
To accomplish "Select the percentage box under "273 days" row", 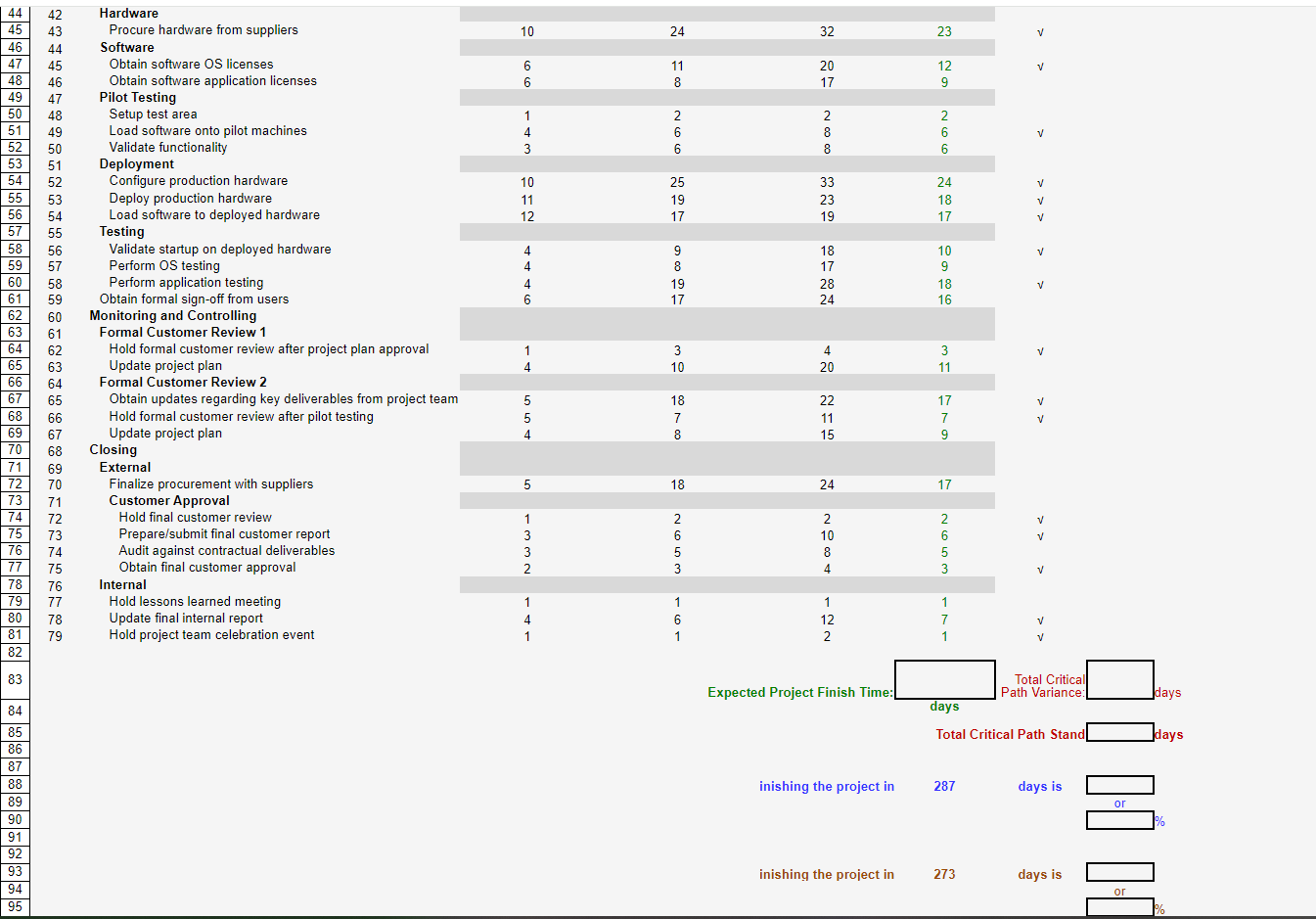I will tap(1119, 906).
